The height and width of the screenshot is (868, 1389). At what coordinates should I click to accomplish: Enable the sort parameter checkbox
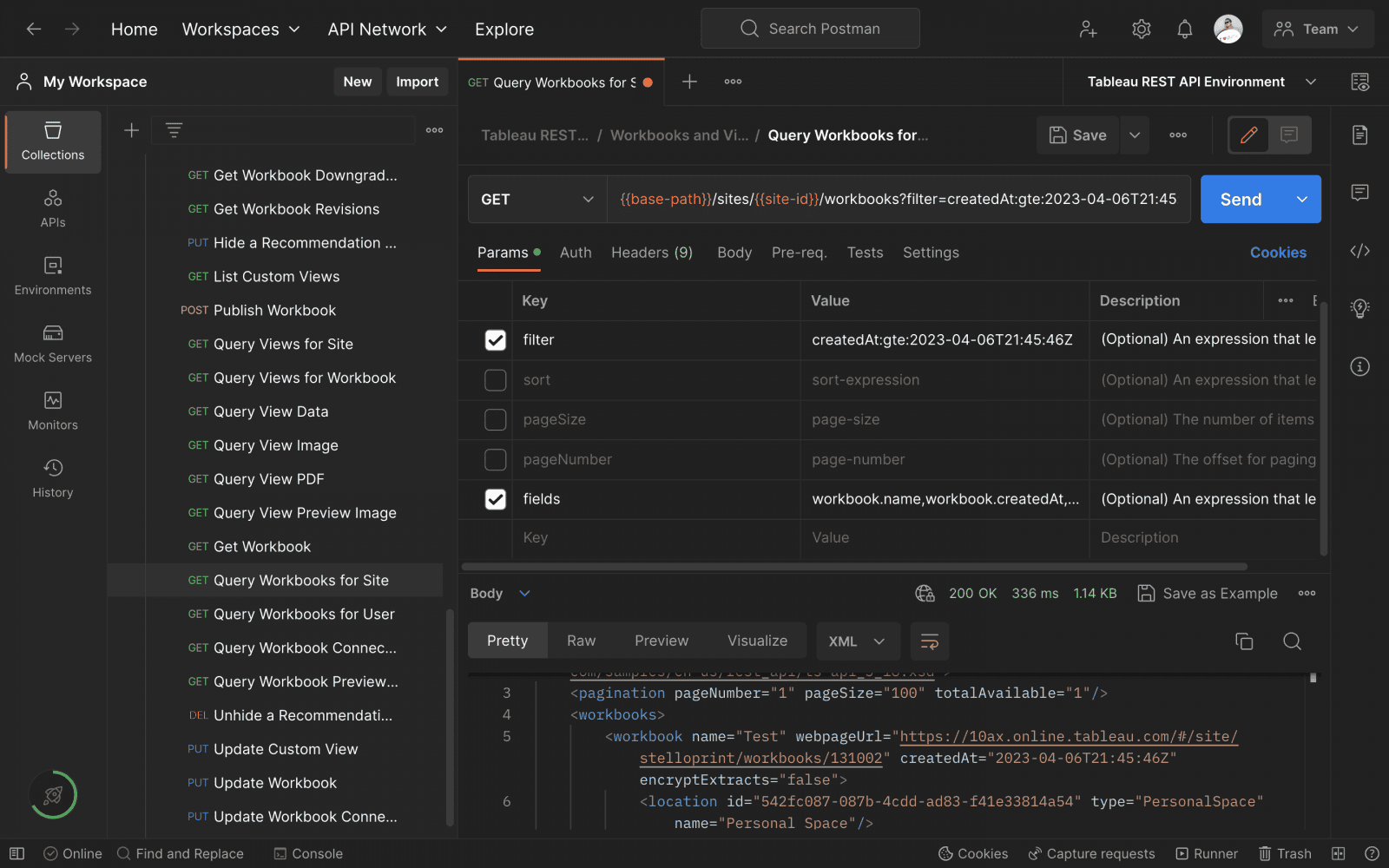click(x=495, y=380)
